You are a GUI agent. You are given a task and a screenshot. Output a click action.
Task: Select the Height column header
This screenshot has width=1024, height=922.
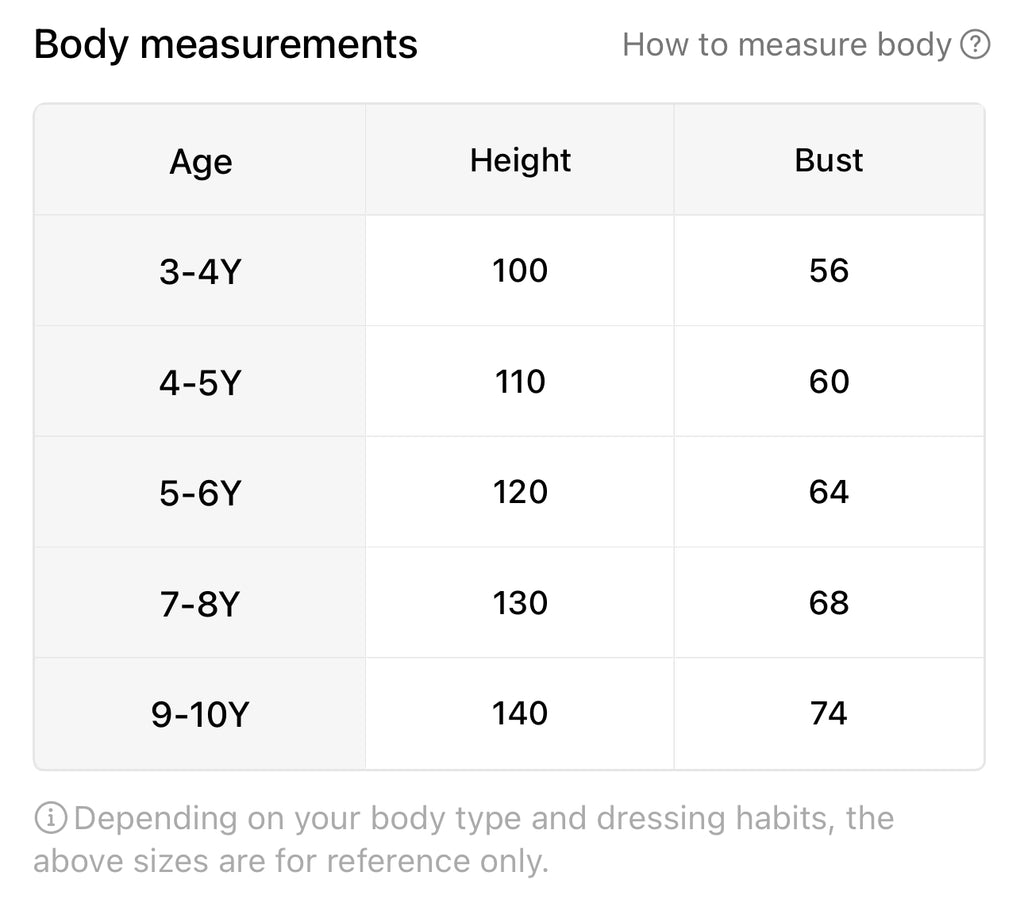(520, 160)
